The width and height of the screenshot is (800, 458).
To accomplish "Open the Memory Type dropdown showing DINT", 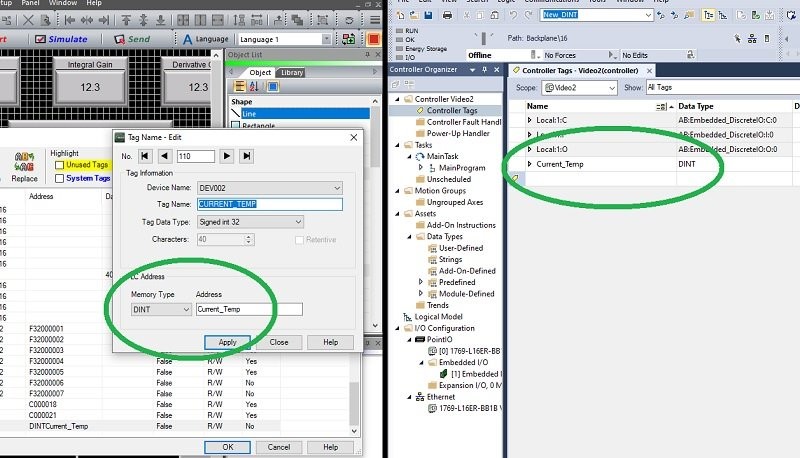I will (161, 309).
